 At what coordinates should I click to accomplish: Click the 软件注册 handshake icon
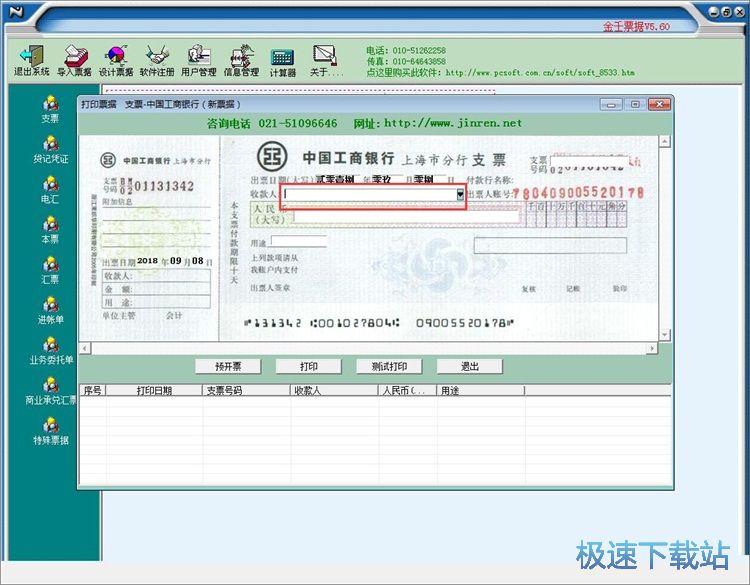pos(157,61)
